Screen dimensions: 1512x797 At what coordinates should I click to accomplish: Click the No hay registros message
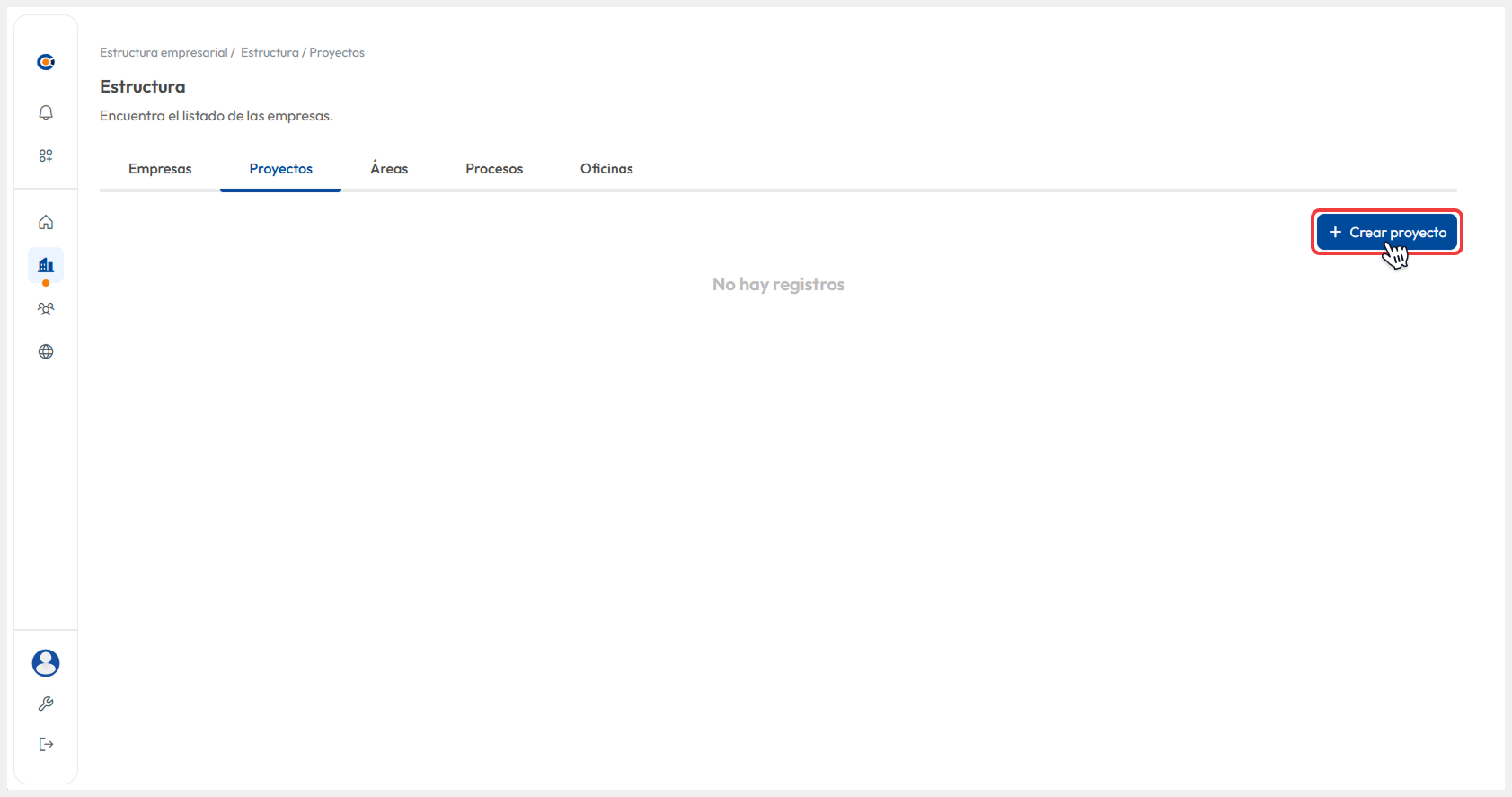point(778,285)
